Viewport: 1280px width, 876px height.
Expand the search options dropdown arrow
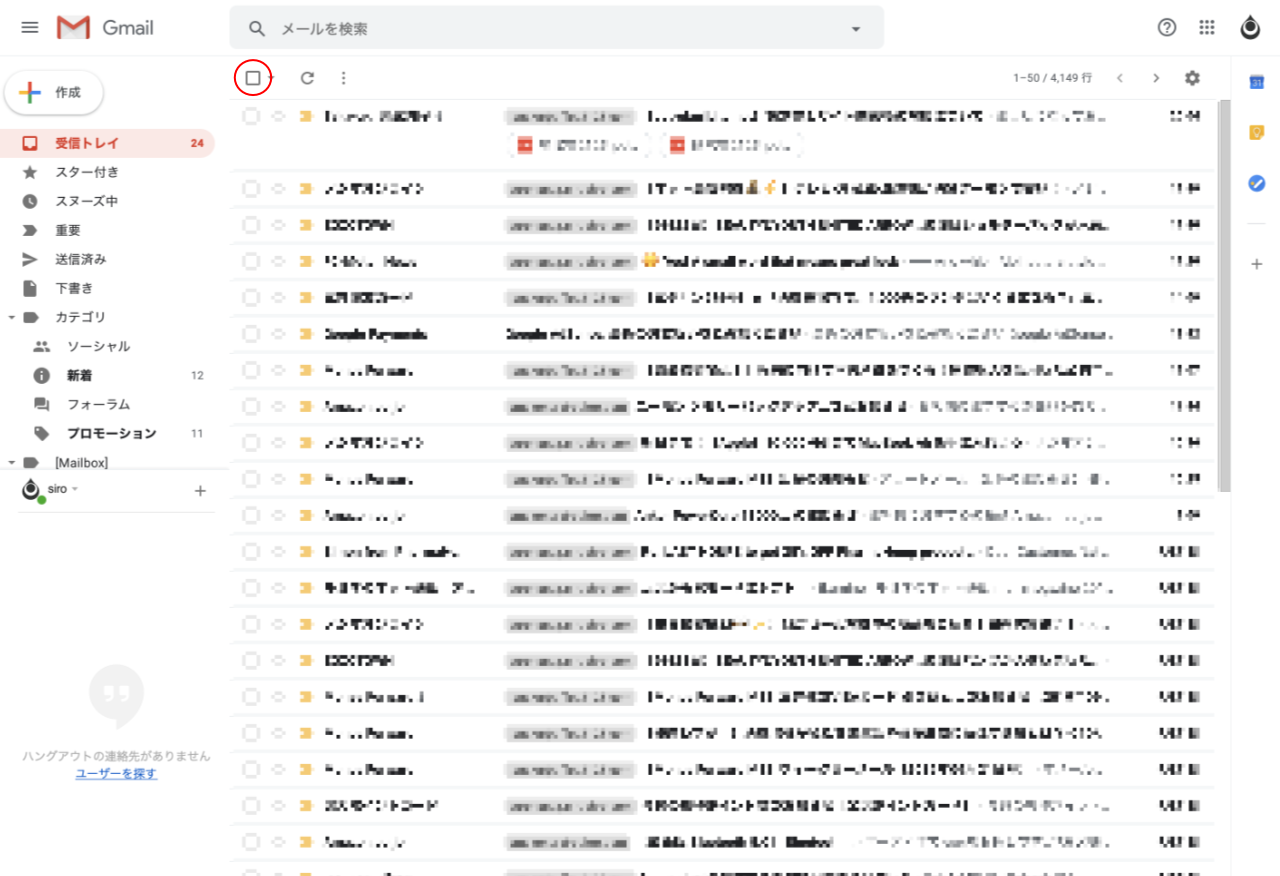tap(856, 29)
